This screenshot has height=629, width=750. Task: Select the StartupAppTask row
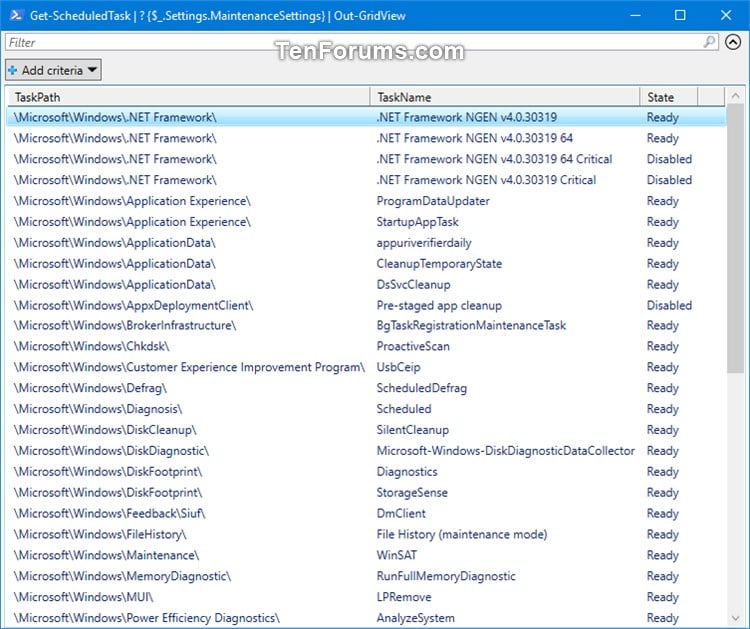tap(366, 222)
